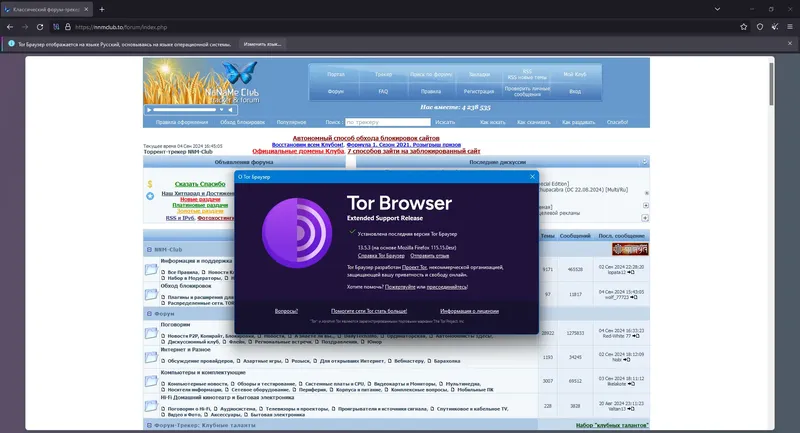Viewport: 800px width, 433px height.
Task: Open the hamburger application menu
Action: pyautogui.click(x=790, y=27)
